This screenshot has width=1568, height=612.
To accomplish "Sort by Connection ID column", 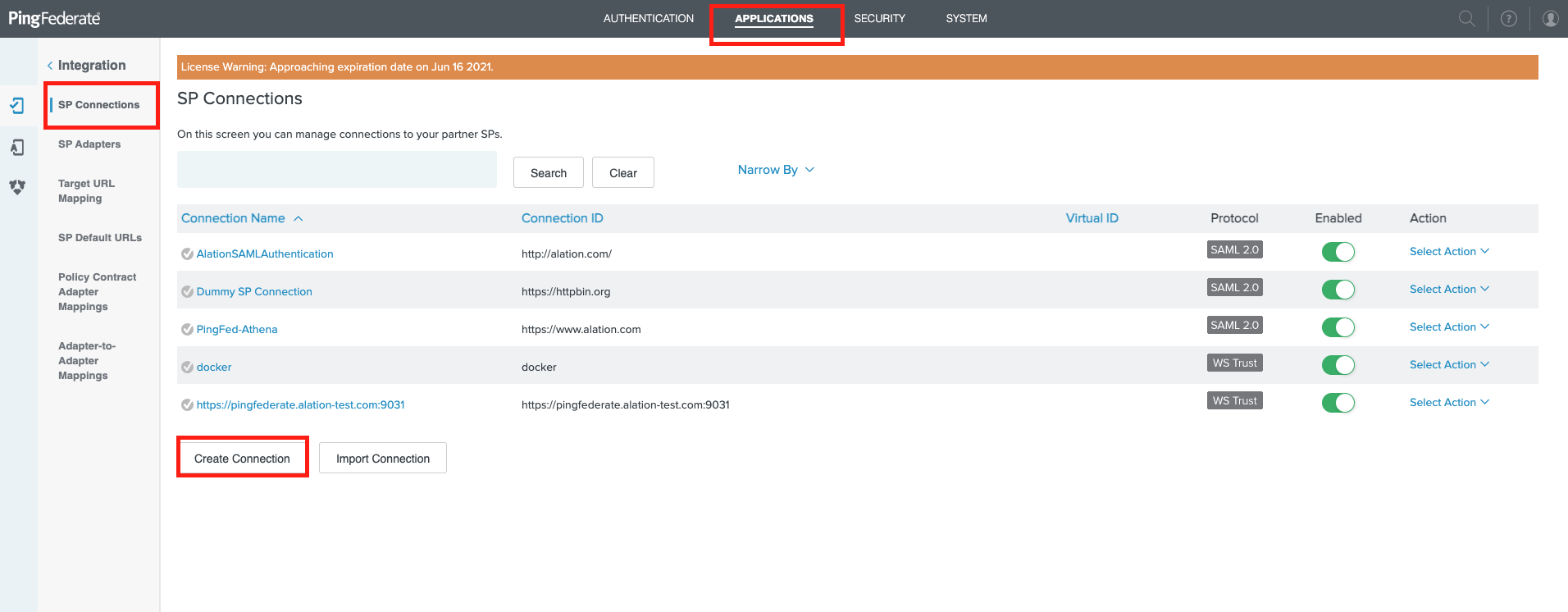I will [x=562, y=218].
